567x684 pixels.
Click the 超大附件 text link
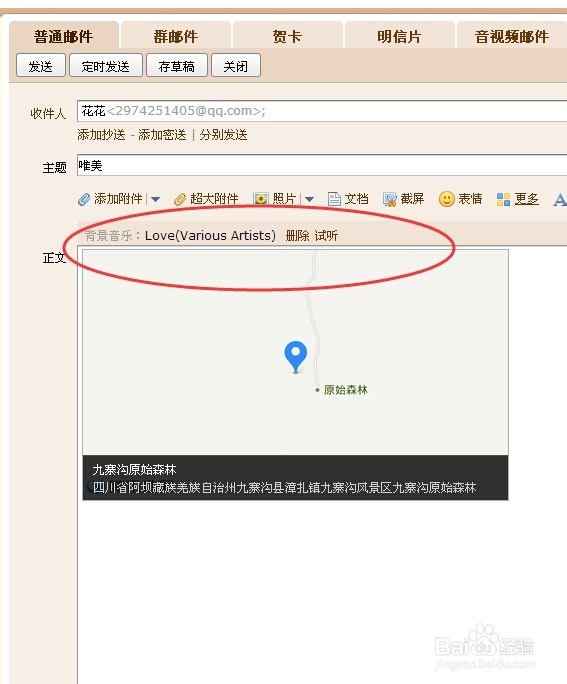(x=214, y=199)
